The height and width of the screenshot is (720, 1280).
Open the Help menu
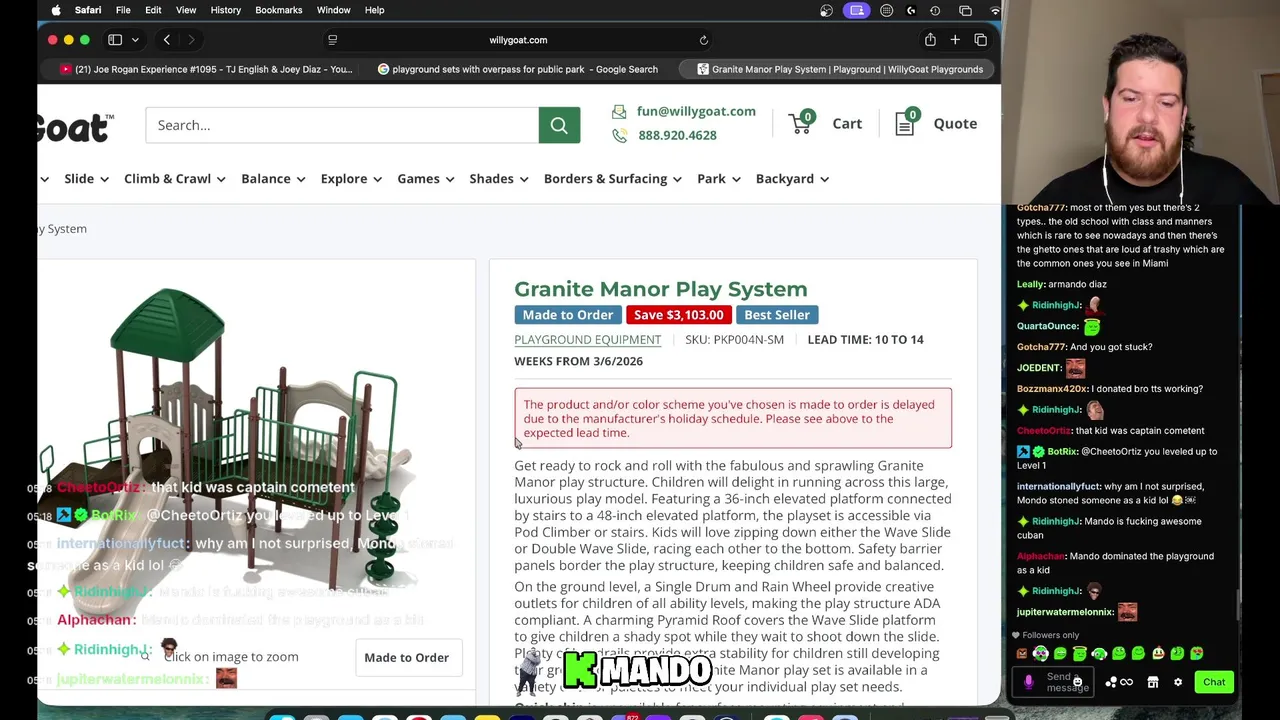point(374,10)
